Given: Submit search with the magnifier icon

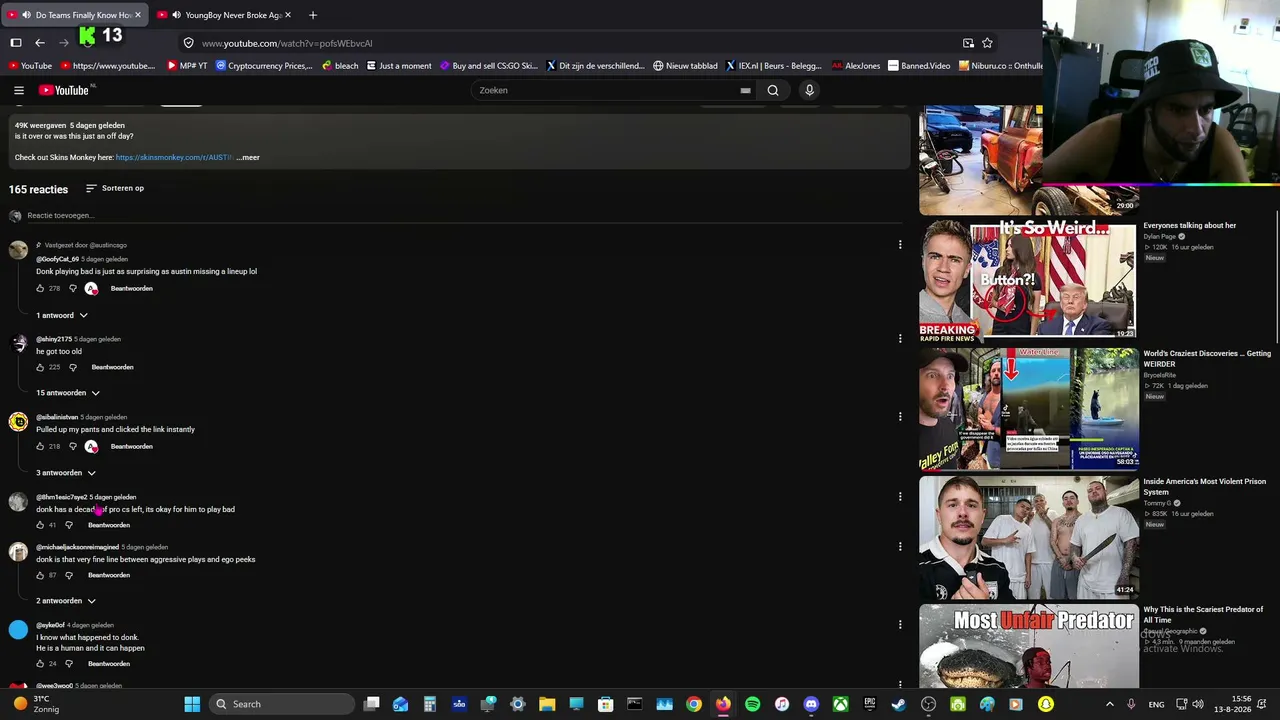Looking at the screenshot, I should (x=773, y=90).
